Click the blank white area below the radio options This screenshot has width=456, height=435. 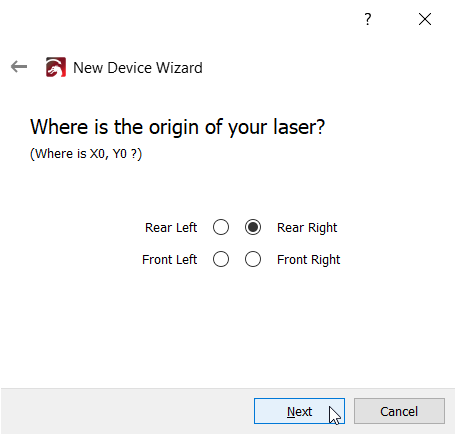[x=228, y=327]
